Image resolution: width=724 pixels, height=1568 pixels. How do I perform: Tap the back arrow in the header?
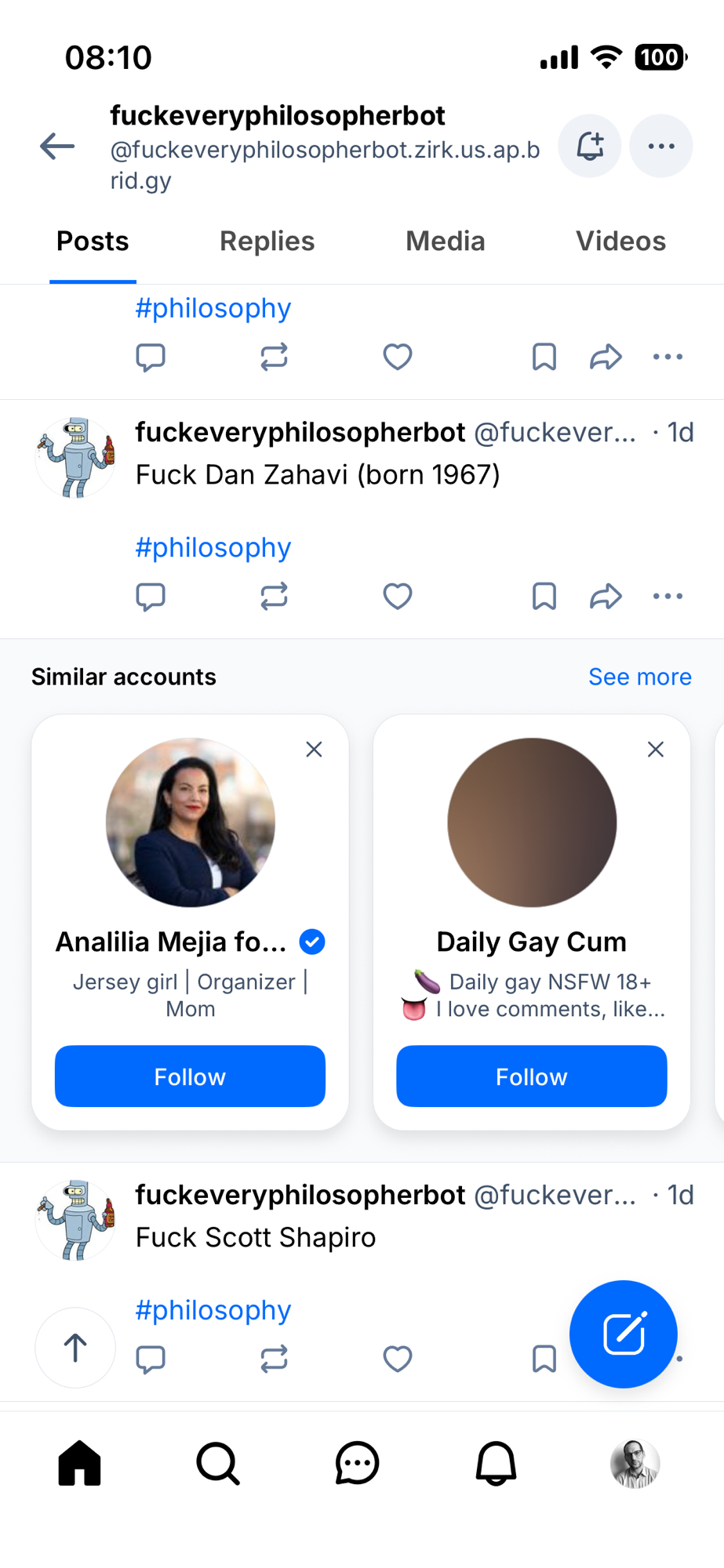[x=57, y=147]
